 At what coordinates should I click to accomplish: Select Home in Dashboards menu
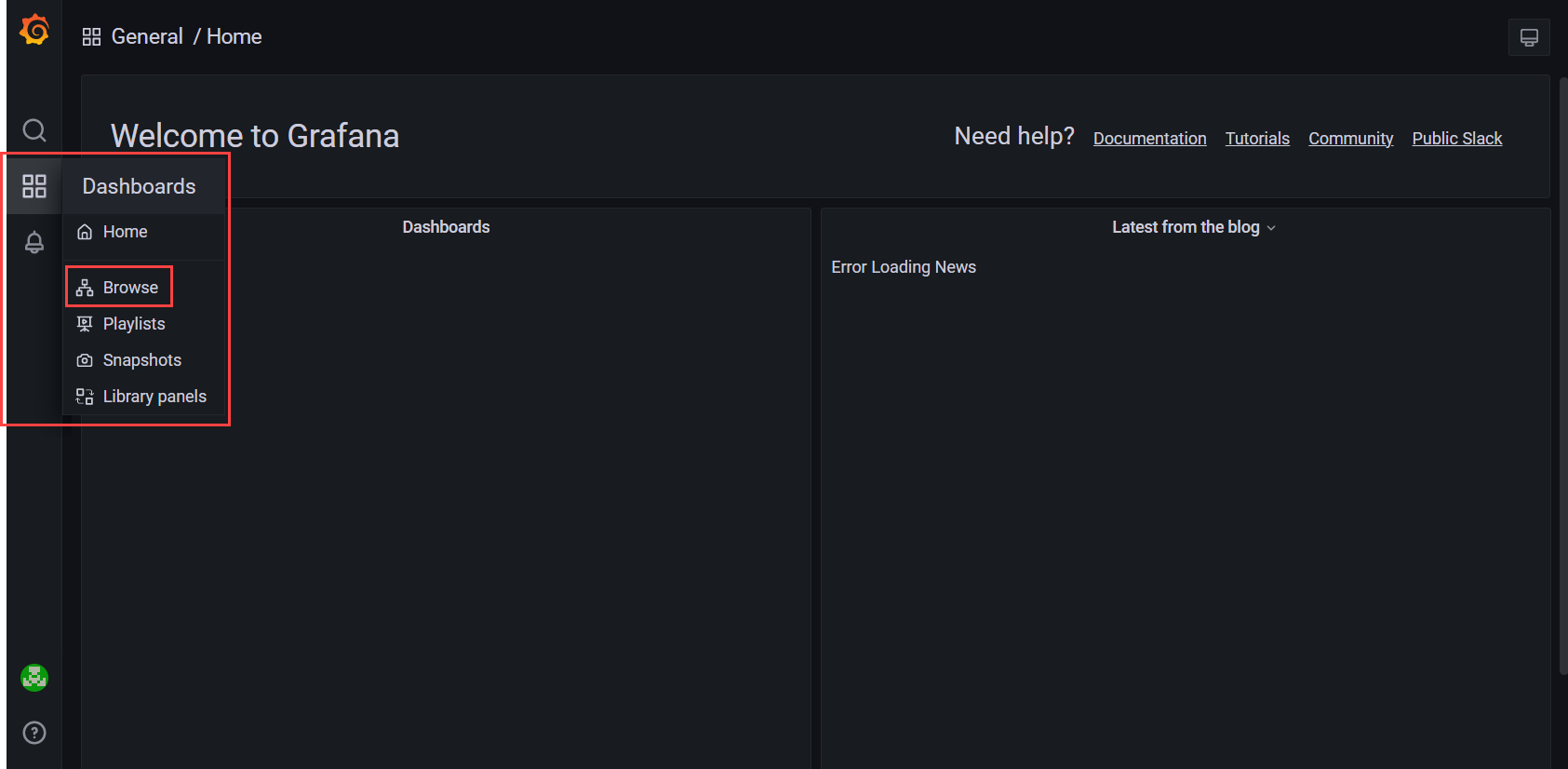pyautogui.click(x=125, y=232)
